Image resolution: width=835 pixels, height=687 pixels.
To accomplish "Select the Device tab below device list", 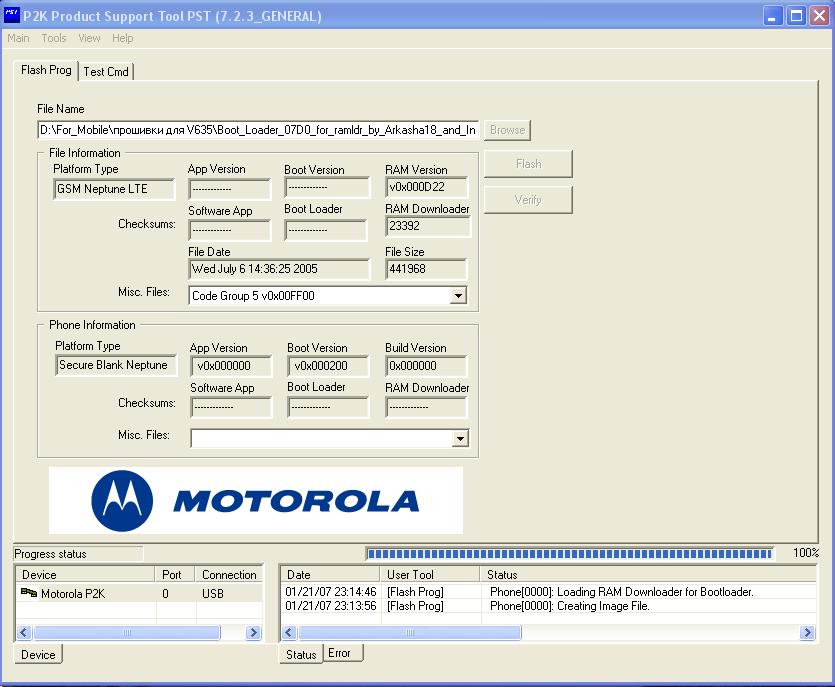I will click(38, 655).
